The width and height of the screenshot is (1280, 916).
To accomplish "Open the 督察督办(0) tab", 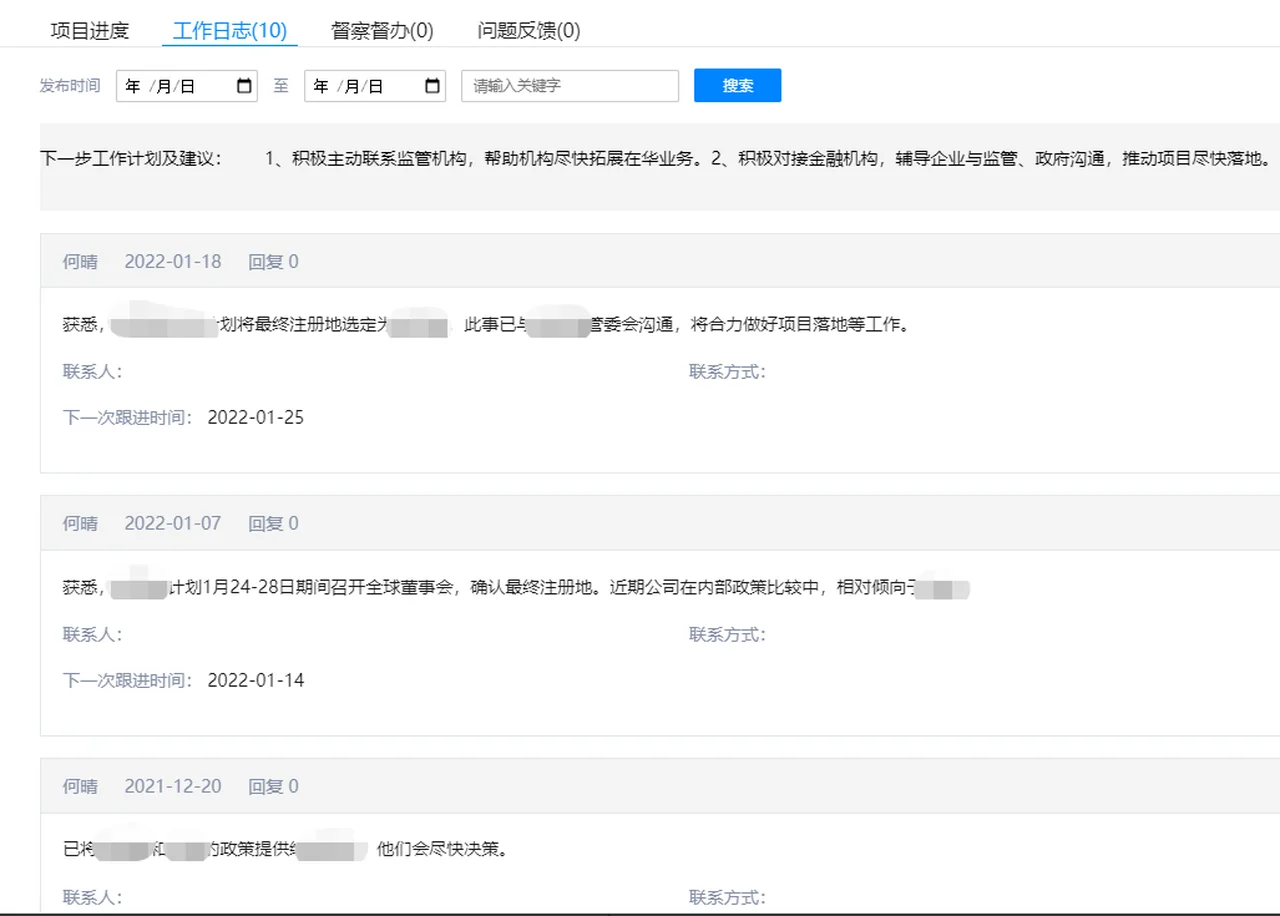I will click(382, 31).
